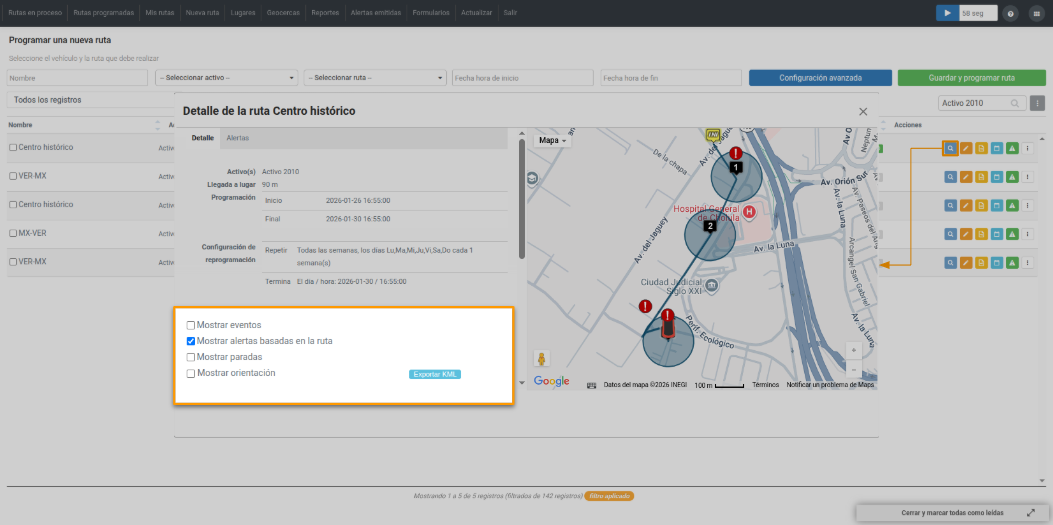Open the help question mark icon
Image resolution: width=1053 pixels, height=525 pixels.
[1010, 13]
